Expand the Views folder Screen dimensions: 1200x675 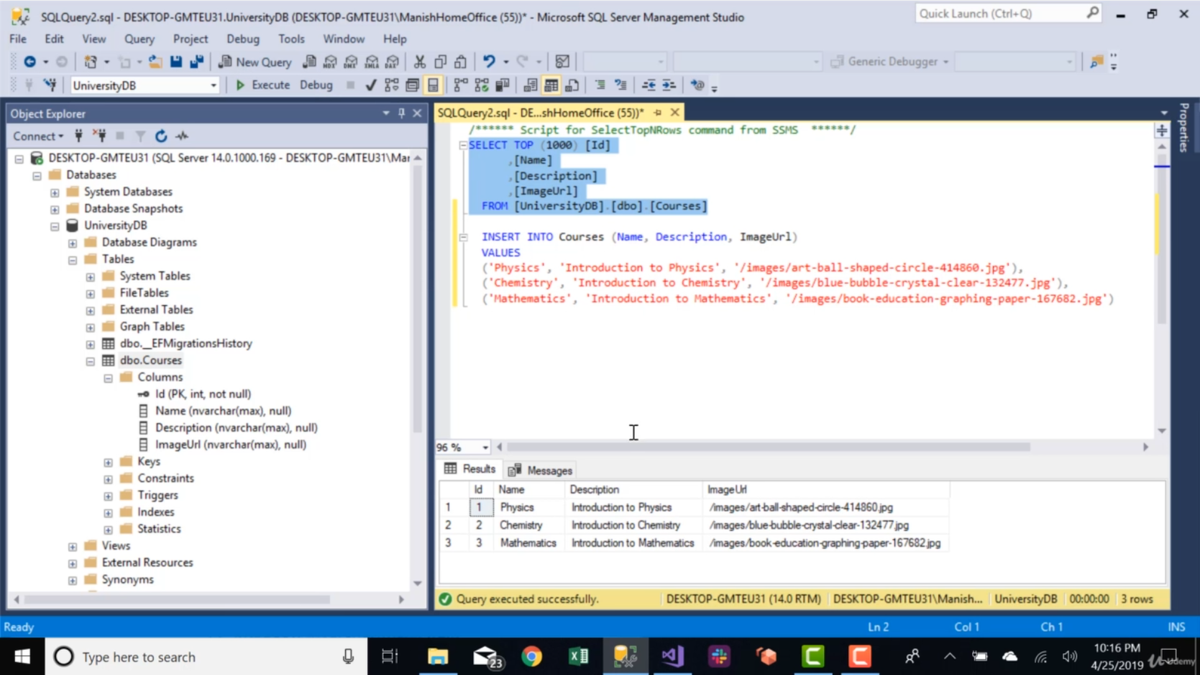pos(72,546)
